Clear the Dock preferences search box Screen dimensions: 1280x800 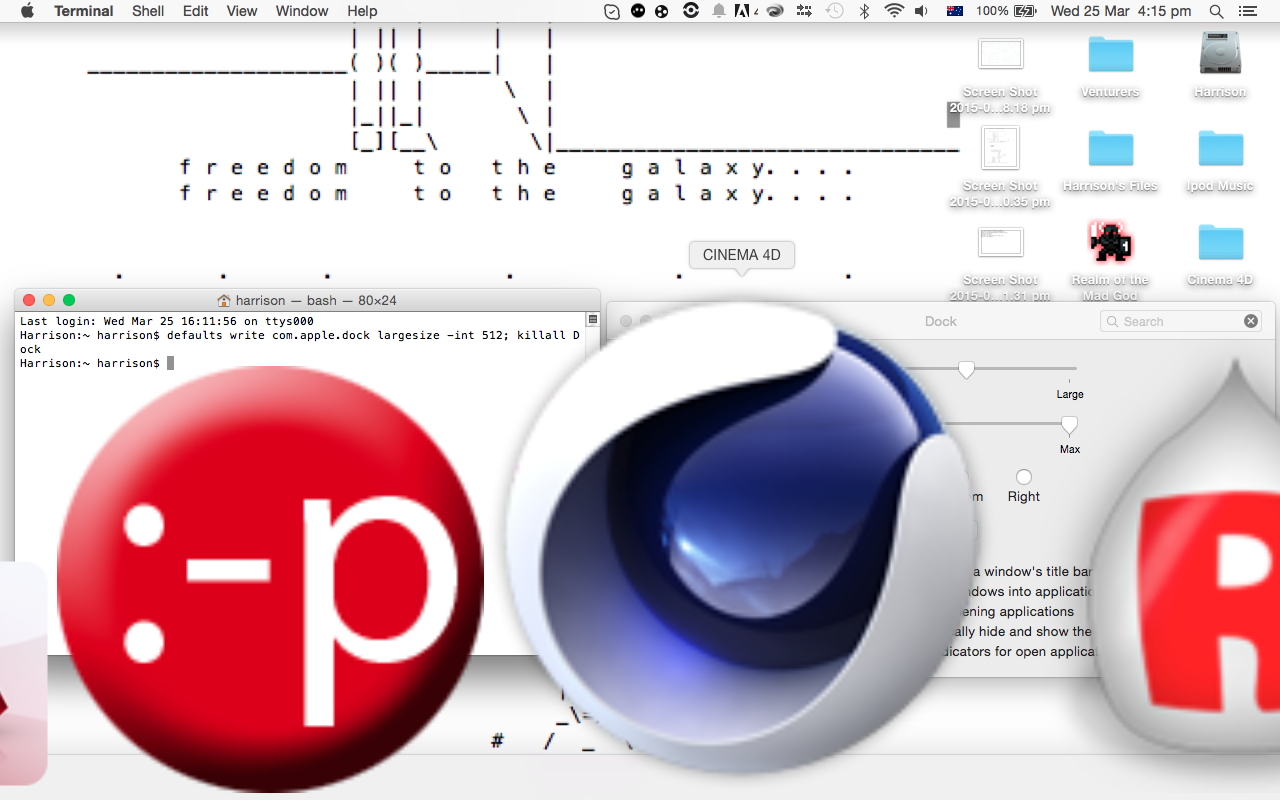(x=1250, y=321)
